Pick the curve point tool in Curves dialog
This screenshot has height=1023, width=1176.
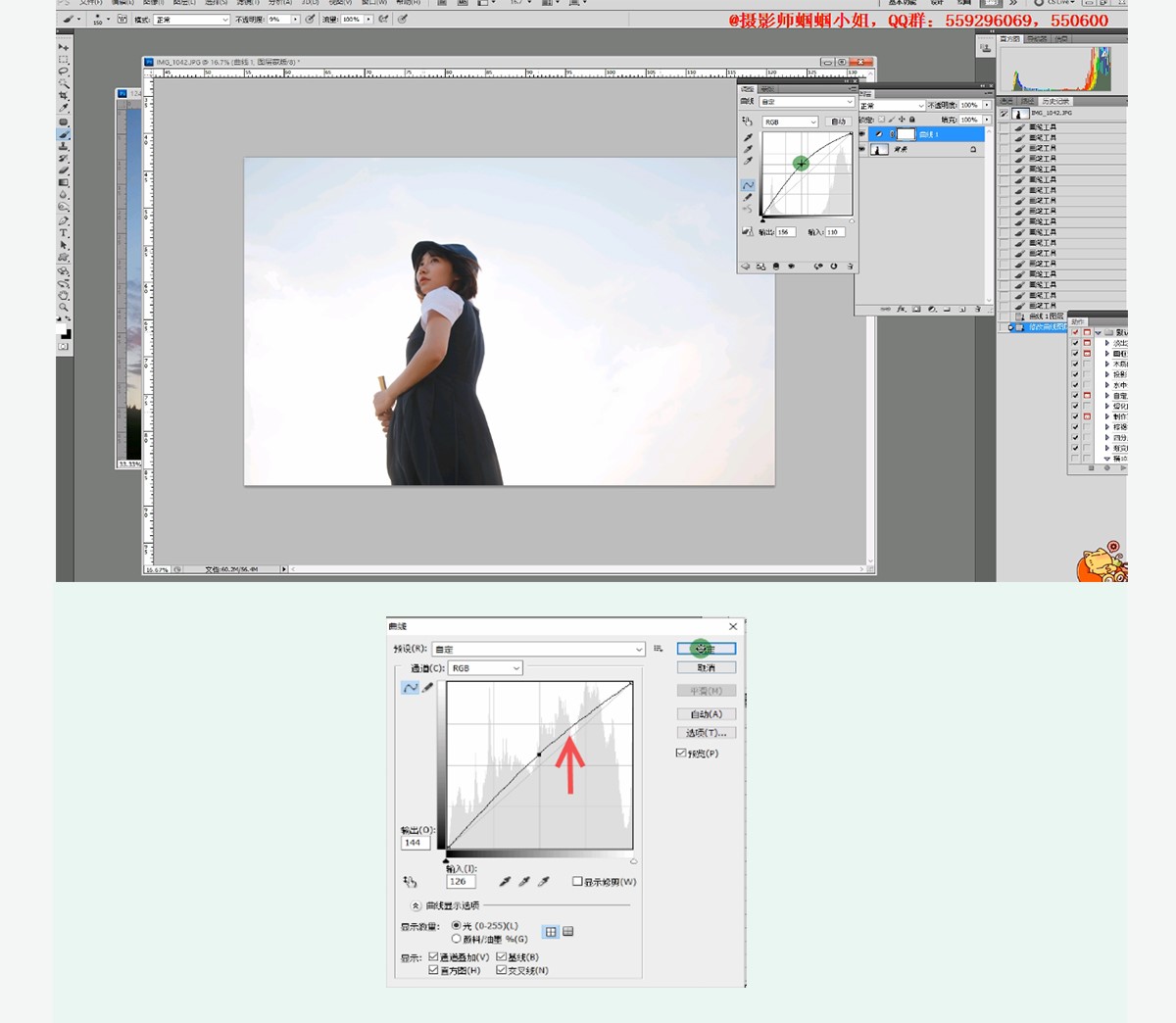[x=410, y=688]
